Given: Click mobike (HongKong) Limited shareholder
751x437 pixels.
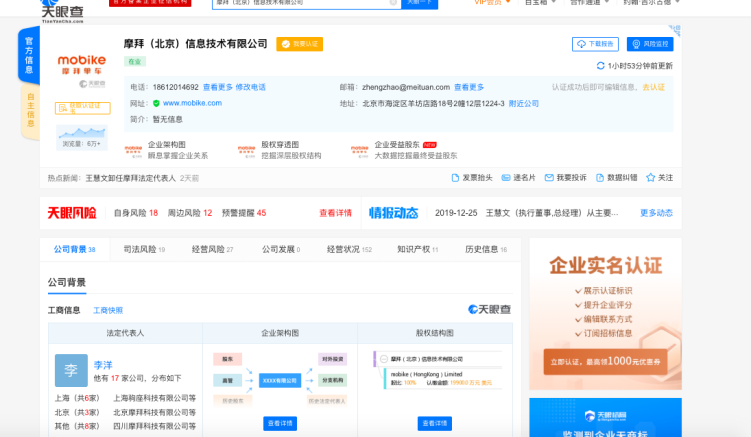Looking at the screenshot, I should tap(426, 374).
